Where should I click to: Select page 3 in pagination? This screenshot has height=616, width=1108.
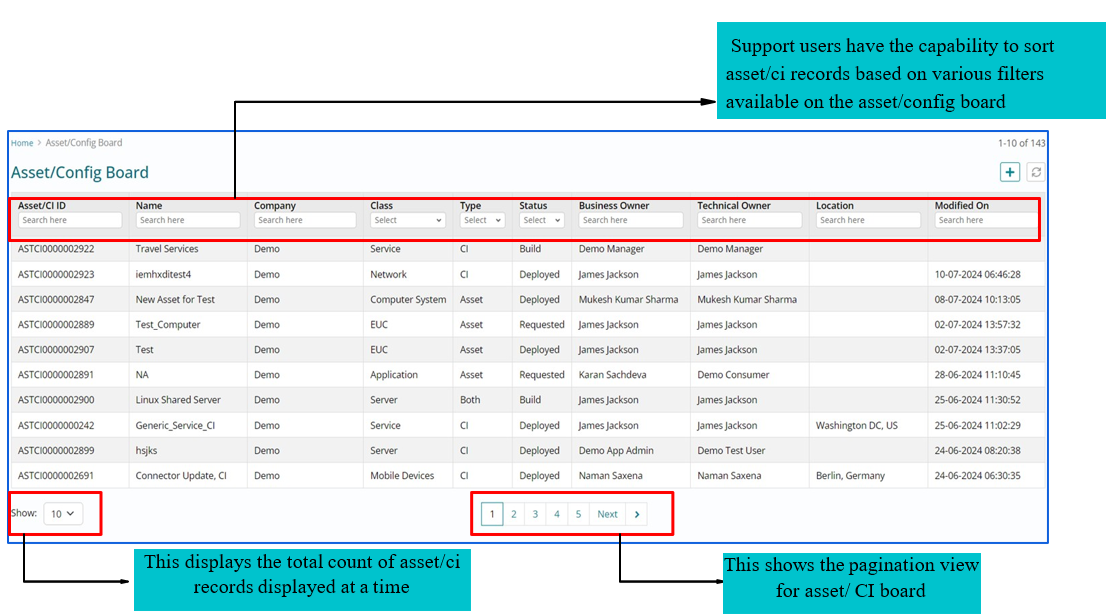535,514
